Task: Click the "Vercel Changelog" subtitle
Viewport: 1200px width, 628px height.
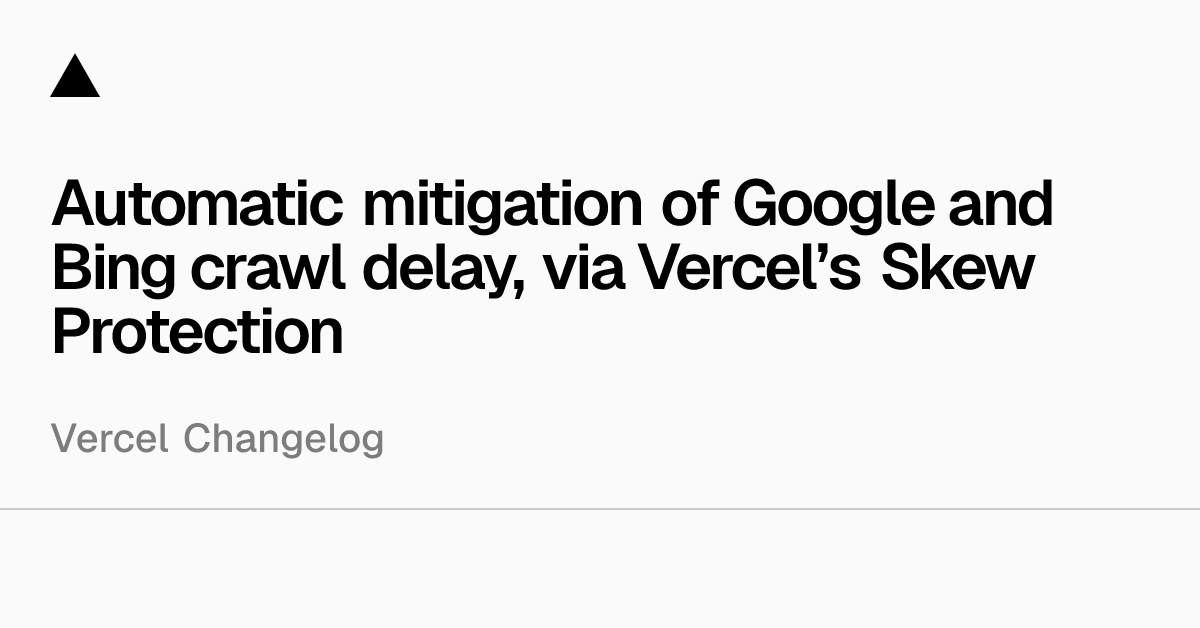Action: pos(217,439)
